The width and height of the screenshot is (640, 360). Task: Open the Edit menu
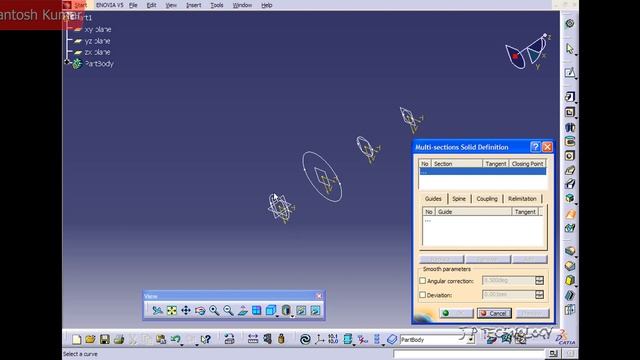pyautogui.click(x=151, y=5)
